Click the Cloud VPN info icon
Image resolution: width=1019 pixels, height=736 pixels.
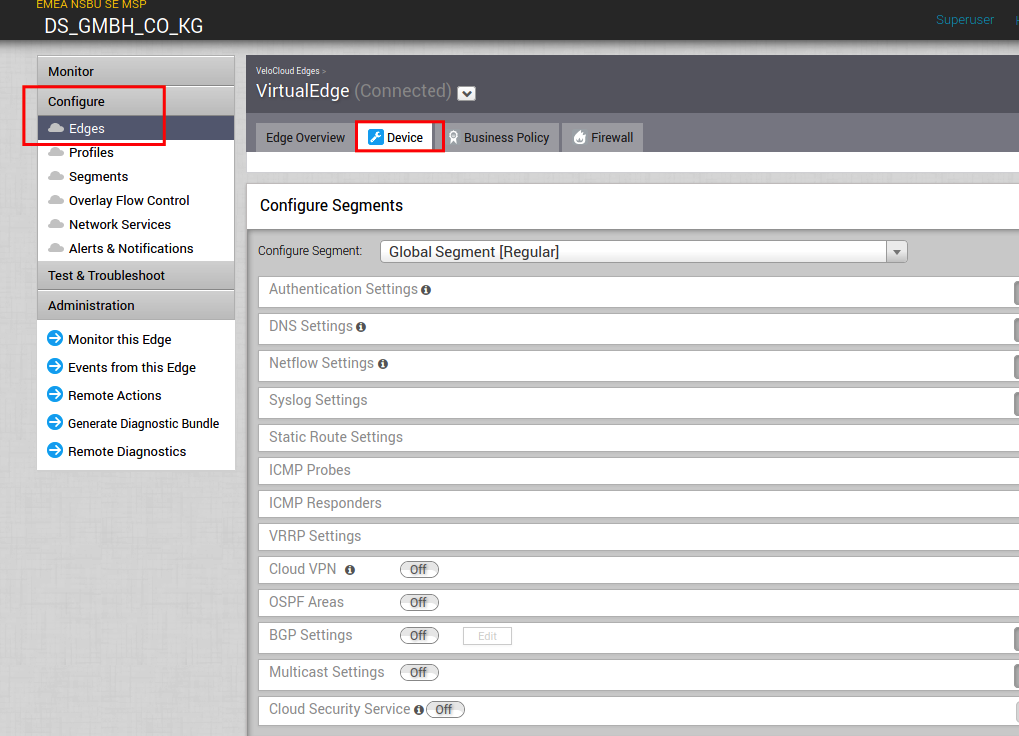coord(349,569)
